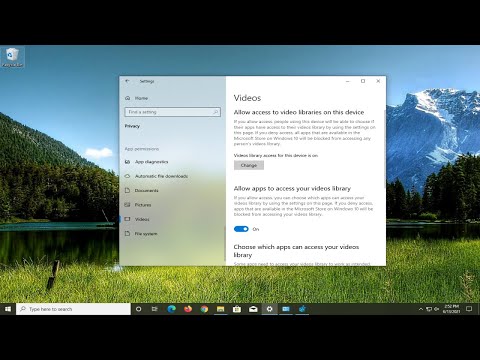Screen dimensions: 480x360
Task: Click the Videos icon in sidebar
Action: pos(127,219)
